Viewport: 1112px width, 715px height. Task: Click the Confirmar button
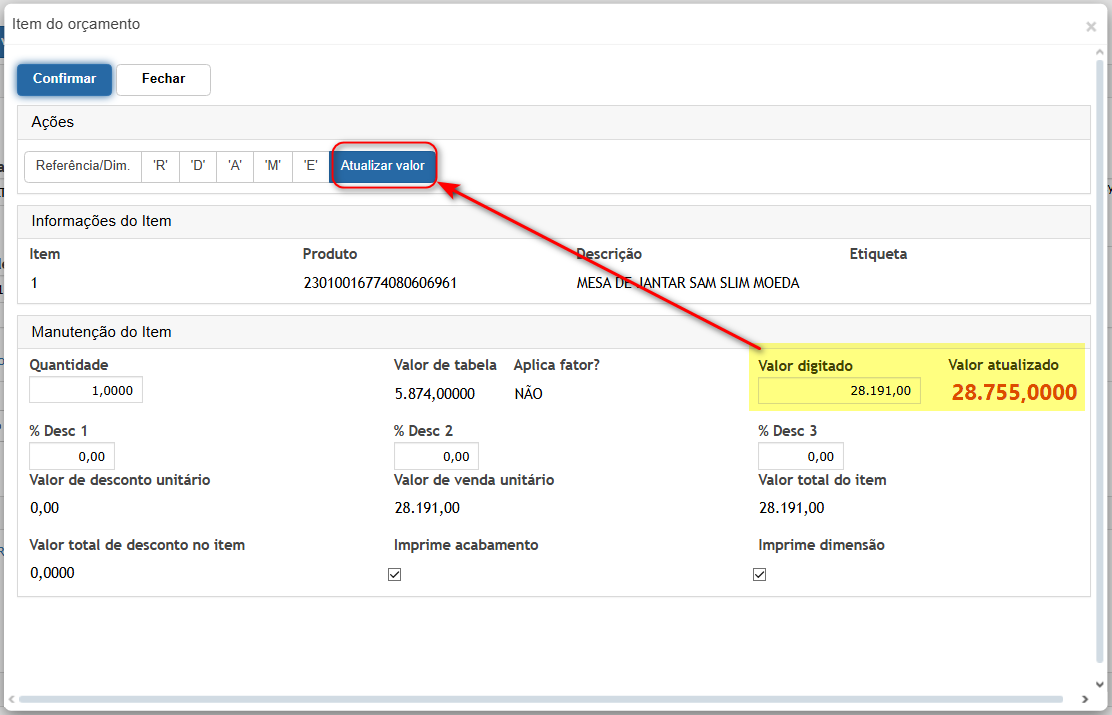click(x=64, y=79)
